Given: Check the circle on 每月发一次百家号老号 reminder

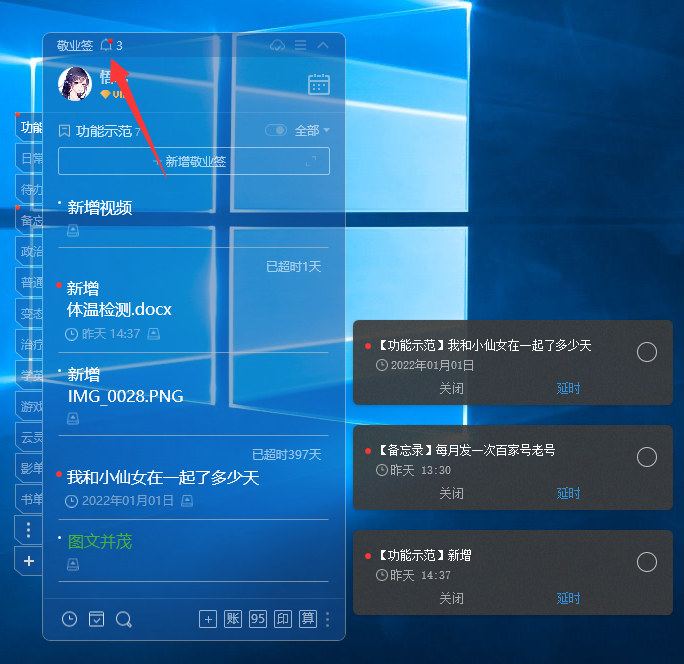Looking at the screenshot, I should point(647,457).
